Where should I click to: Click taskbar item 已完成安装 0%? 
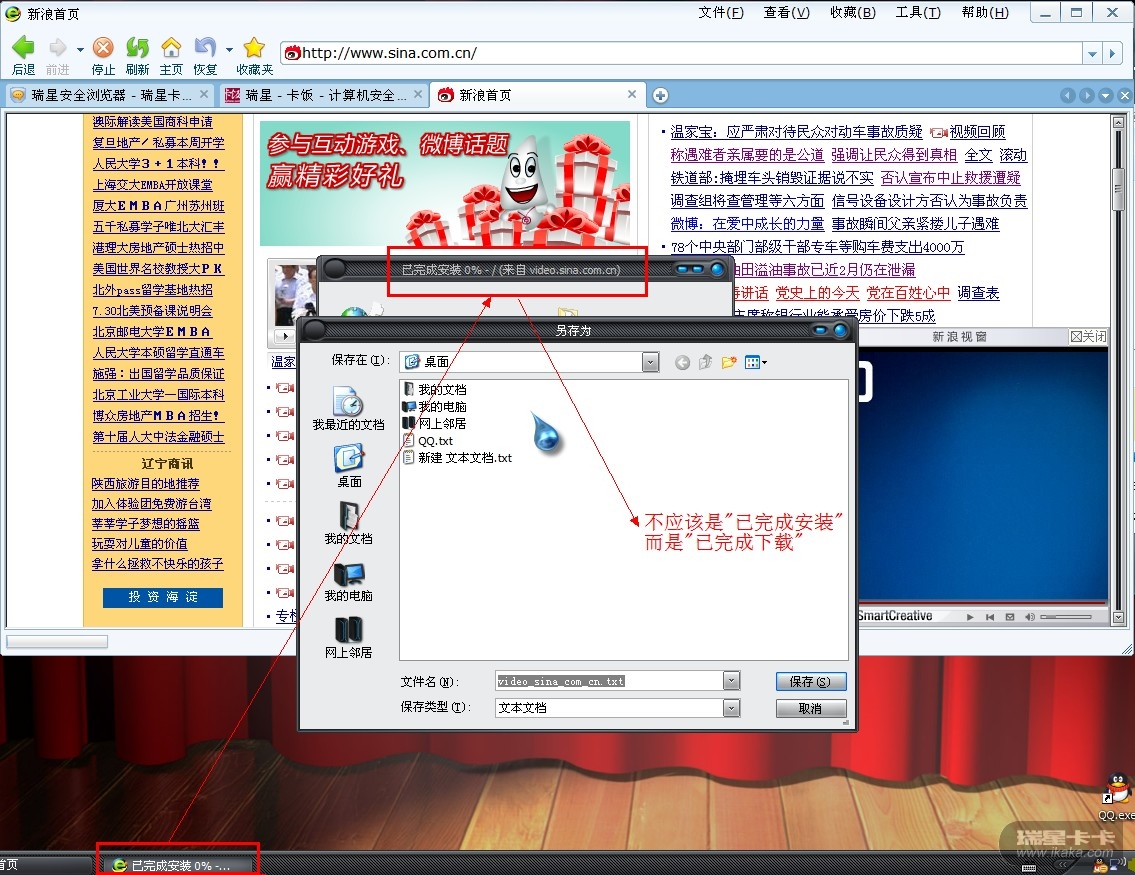(x=177, y=866)
